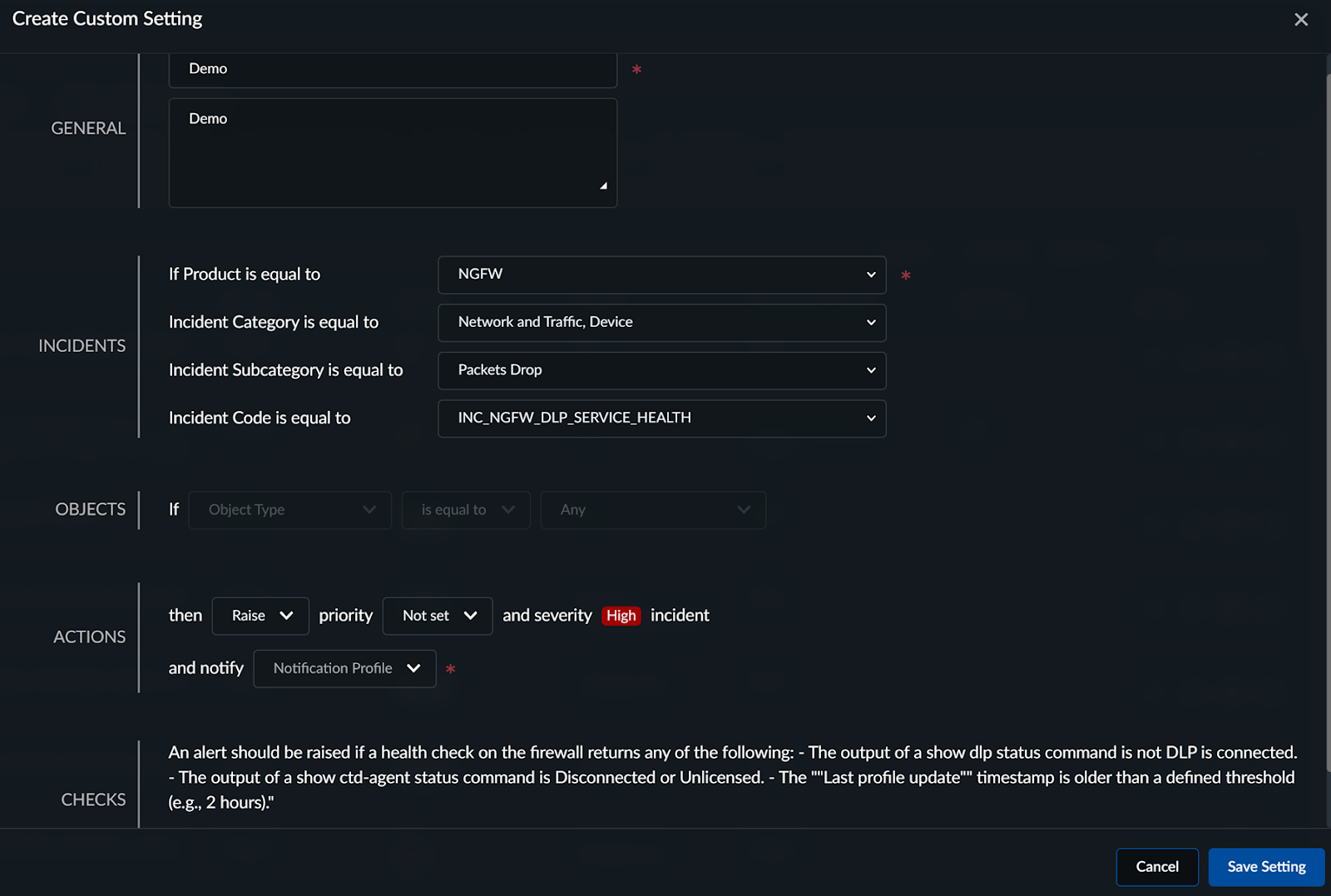Open the 'is equal to' operator dropdown
Viewport: 1331px width, 896px height.
point(466,510)
